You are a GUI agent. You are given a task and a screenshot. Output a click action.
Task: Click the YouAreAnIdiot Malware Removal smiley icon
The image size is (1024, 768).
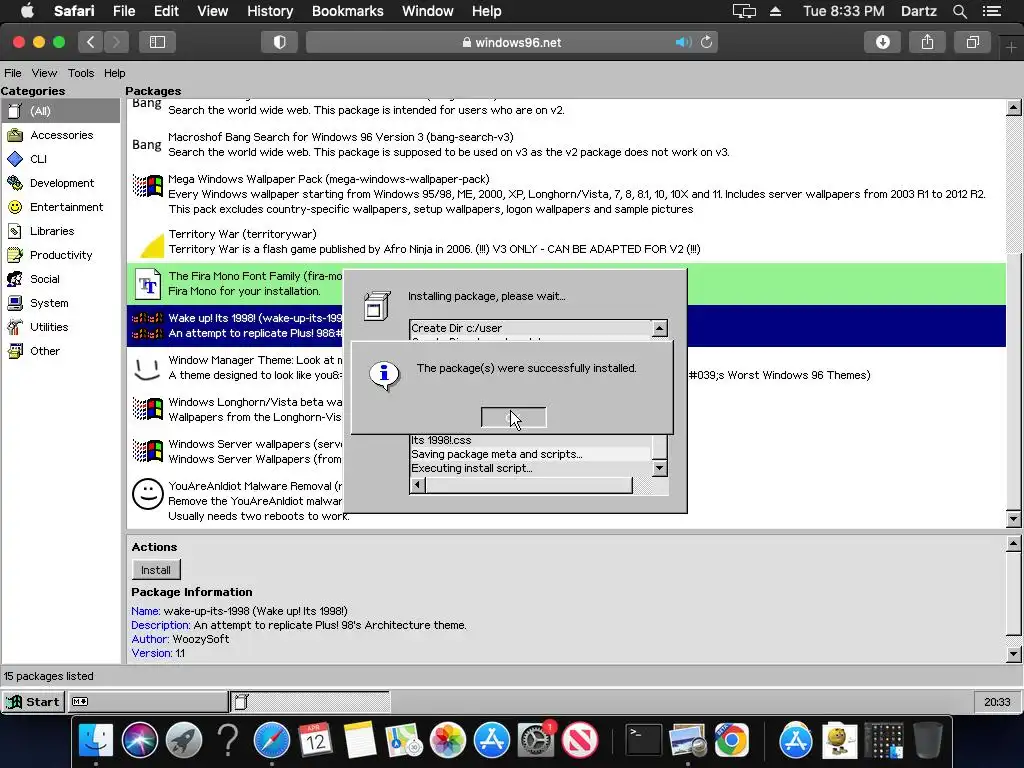tap(148, 494)
